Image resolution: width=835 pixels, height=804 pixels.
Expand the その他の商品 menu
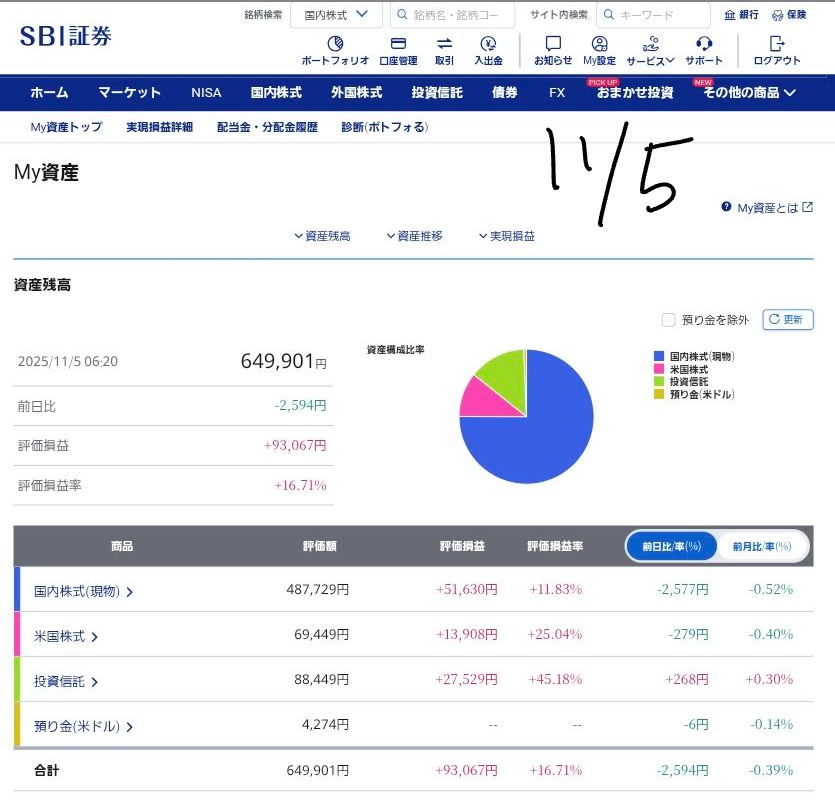click(749, 93)
